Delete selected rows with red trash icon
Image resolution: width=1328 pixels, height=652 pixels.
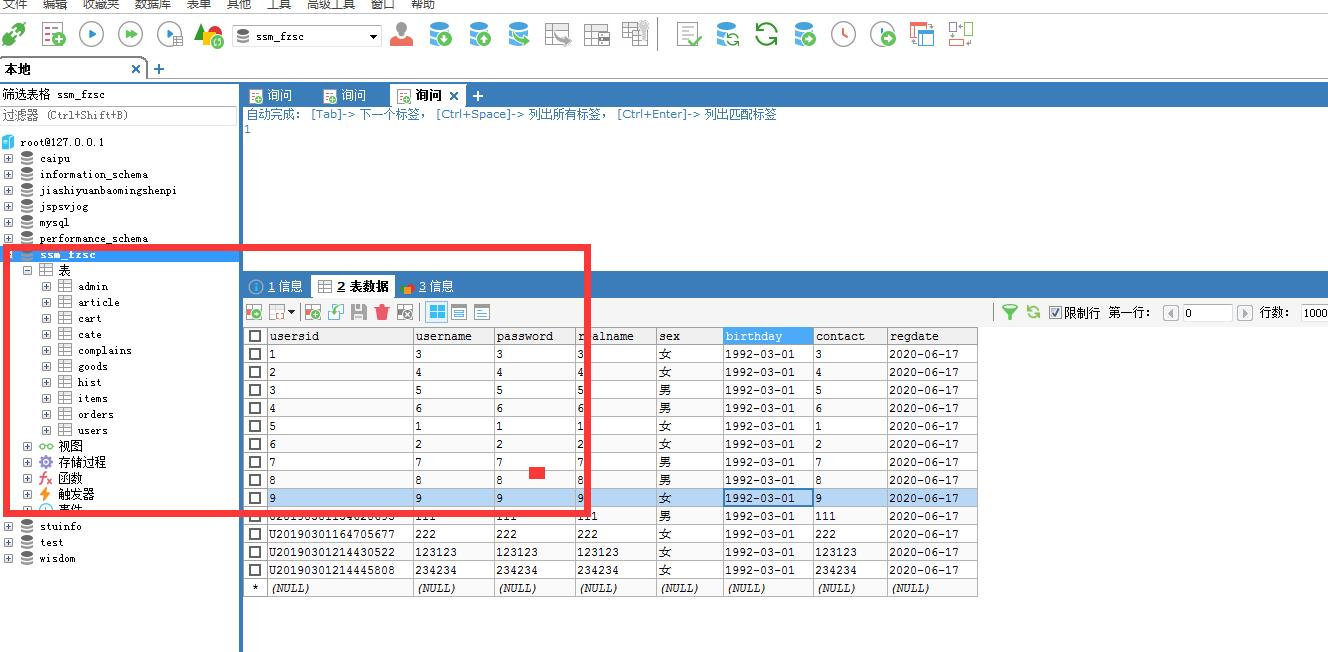[x=381, y=313]
